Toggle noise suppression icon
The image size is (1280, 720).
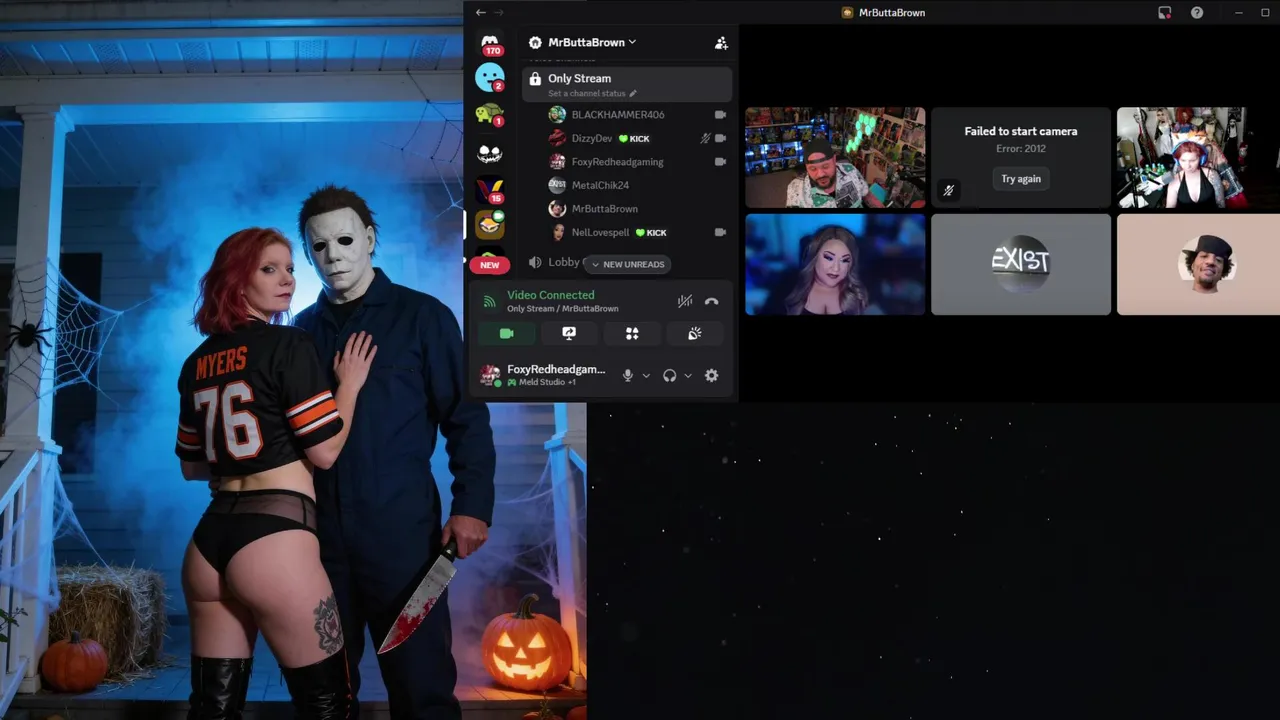[x=685, y=301]
